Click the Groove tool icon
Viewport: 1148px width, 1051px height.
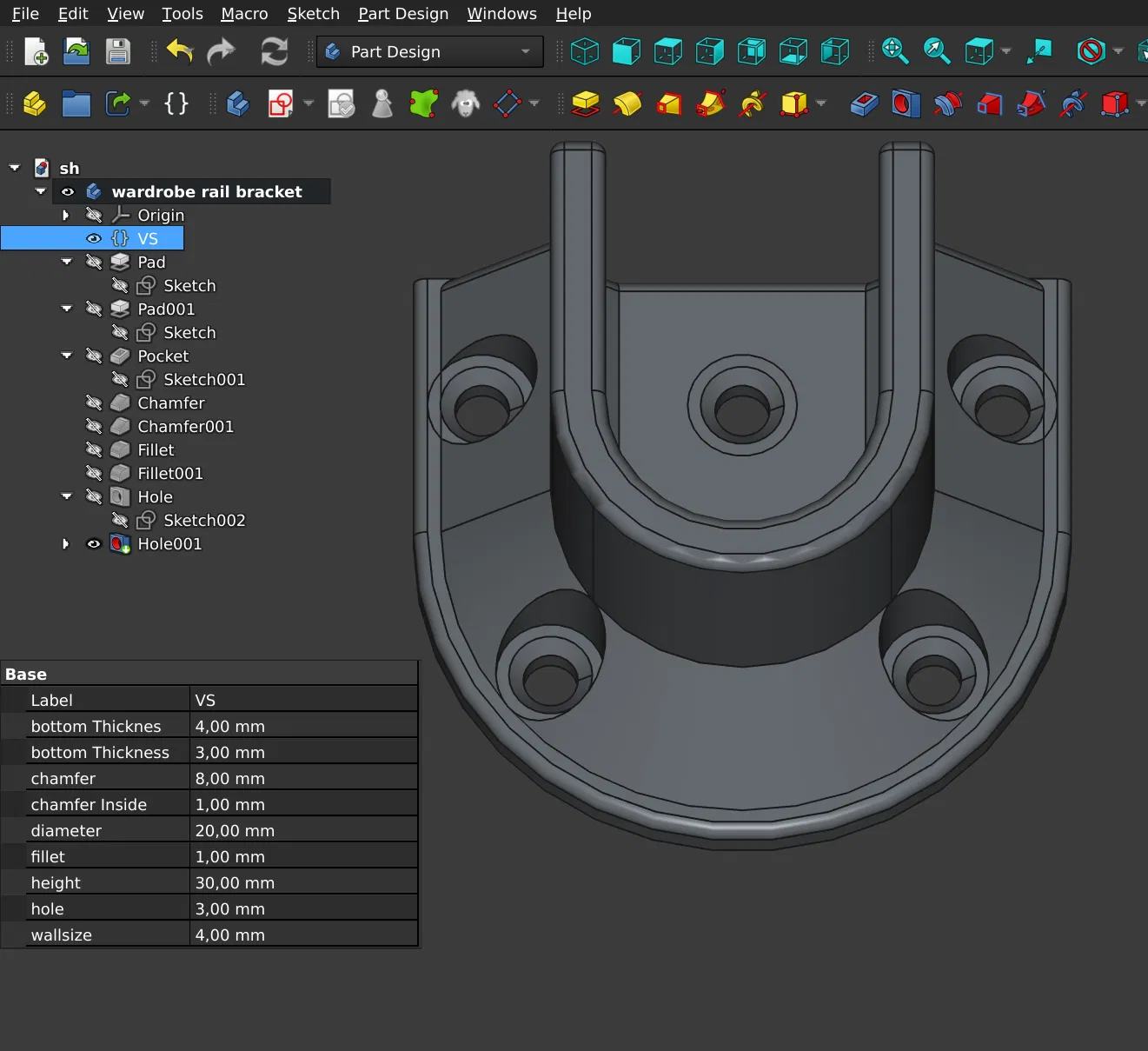point(947,104)
